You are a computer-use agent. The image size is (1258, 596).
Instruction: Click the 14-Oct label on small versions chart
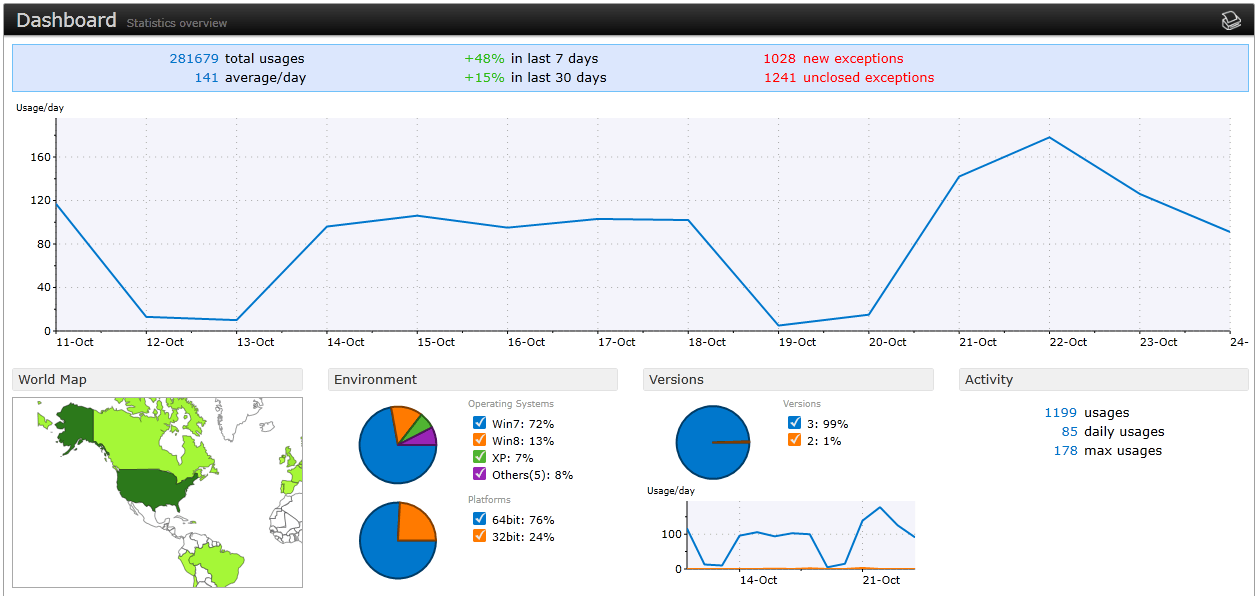tap(758, 580)
